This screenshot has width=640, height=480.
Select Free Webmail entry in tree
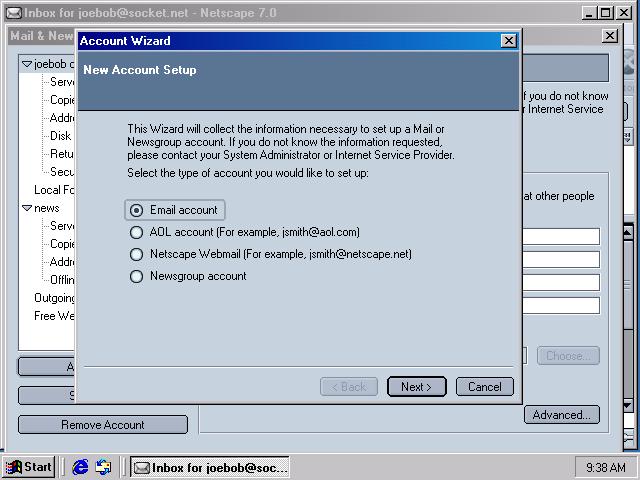(x=54, y=316)
